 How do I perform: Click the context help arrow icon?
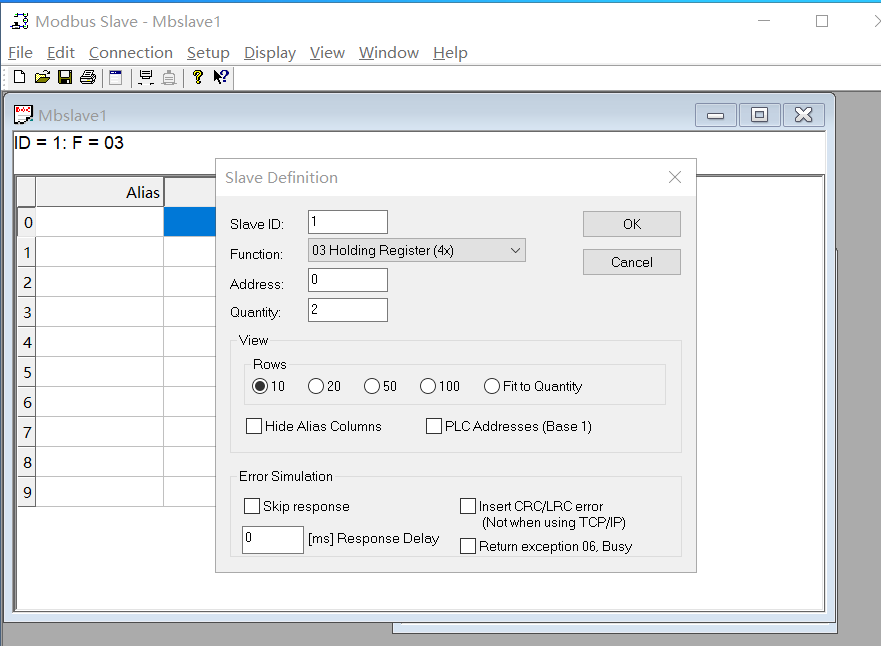(x=221, y=77)
